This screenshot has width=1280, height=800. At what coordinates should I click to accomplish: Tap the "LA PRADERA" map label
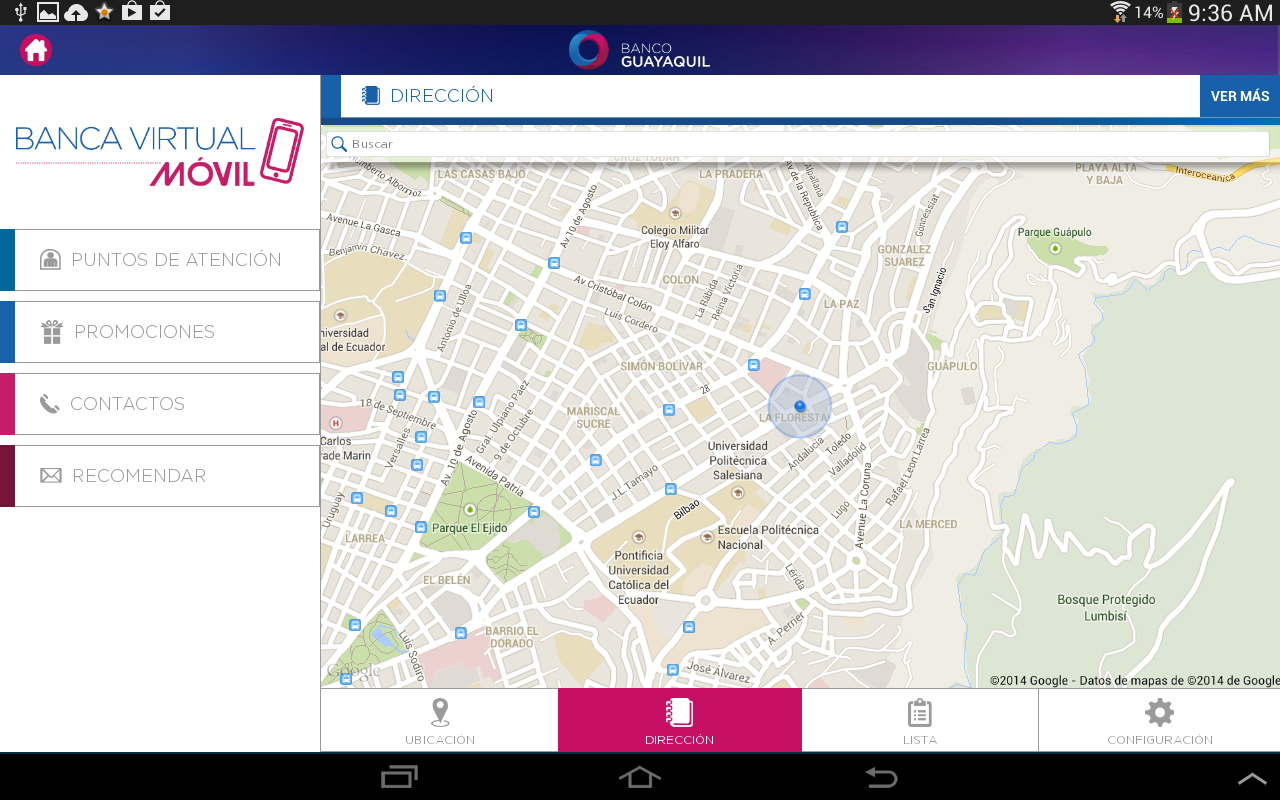(x=731, y=174)
